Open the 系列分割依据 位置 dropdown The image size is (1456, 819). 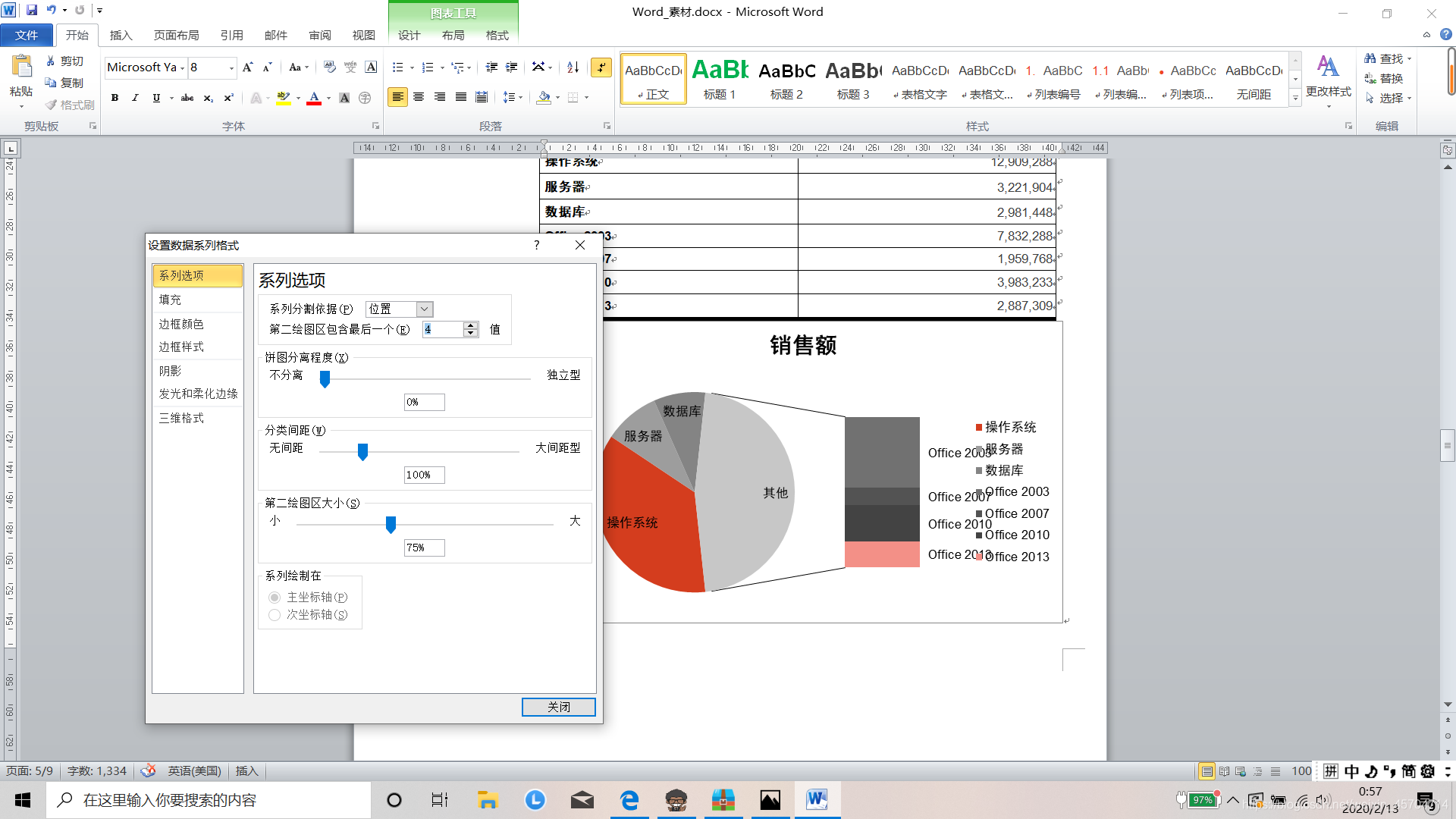[425, 309]
